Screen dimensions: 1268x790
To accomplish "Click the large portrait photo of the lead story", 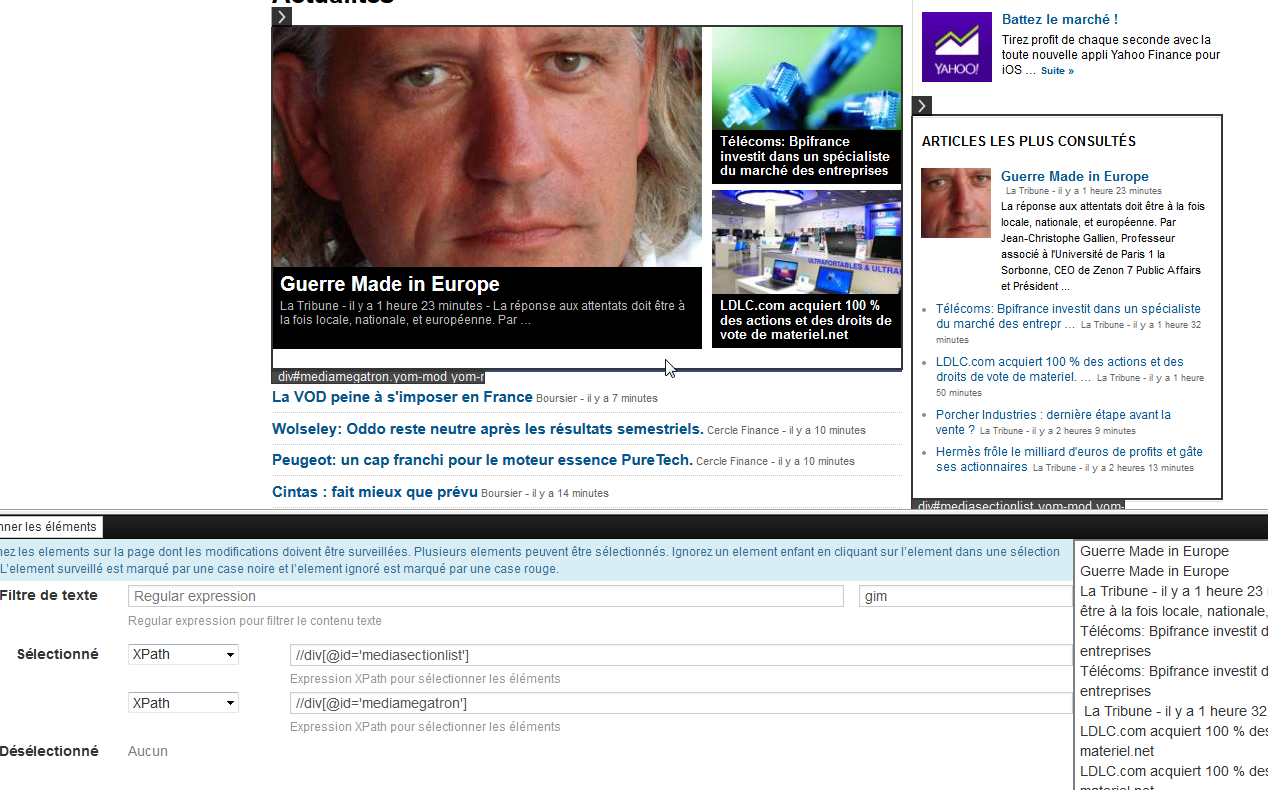I will point(487,147).
